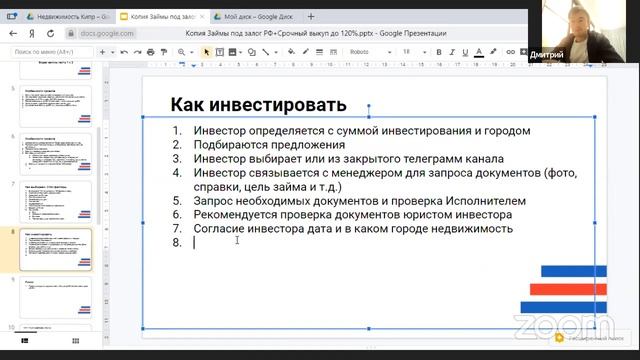
Task: Switch to filmstrip view icon
Action: coord(25,340)
